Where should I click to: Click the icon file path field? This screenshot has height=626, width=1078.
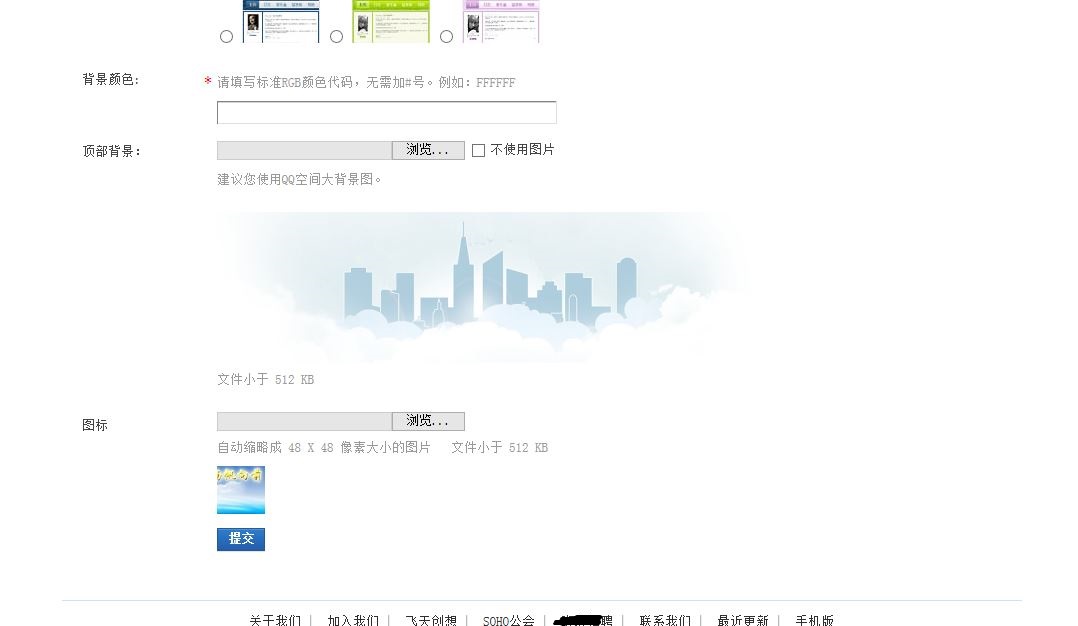point(305,421)
